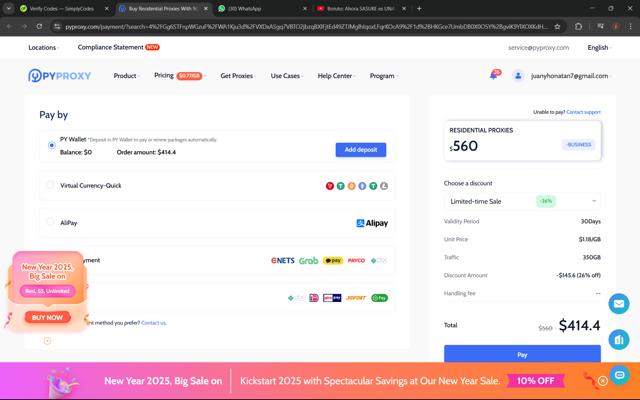640x400 pixels.
Task: Select PY Wallet payment radio button
Action: (51, 145)
